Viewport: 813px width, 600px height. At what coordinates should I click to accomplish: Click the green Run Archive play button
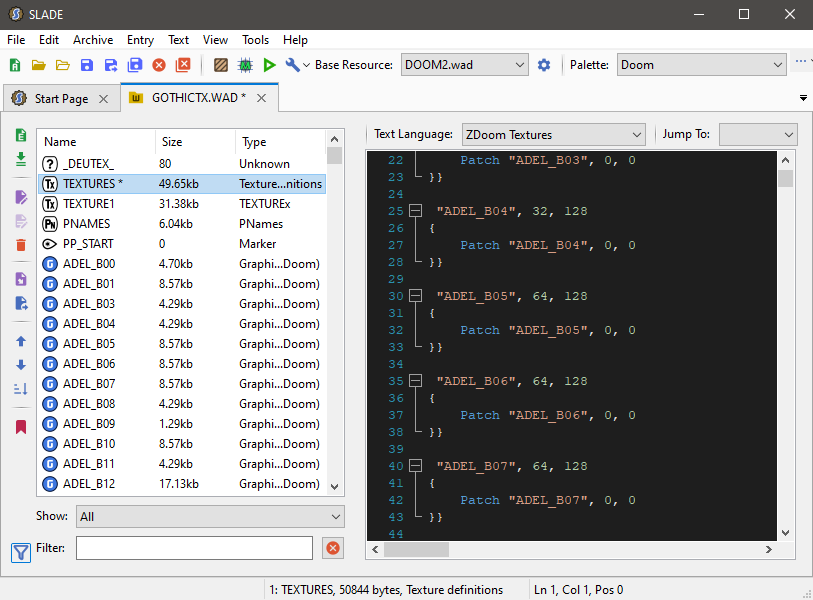pyautogui.click(x=269, y=65)
